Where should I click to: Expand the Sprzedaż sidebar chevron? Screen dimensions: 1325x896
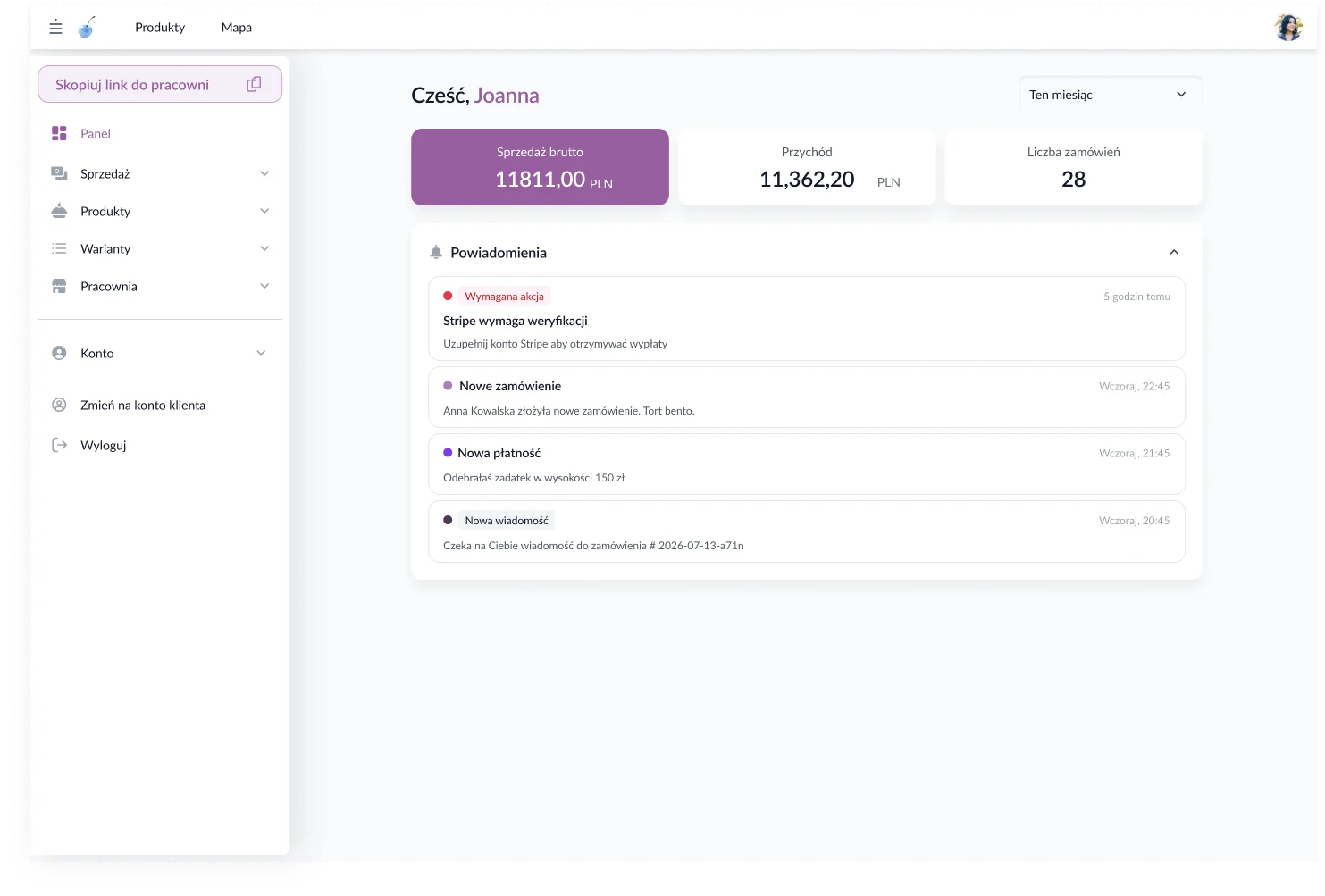264,173
